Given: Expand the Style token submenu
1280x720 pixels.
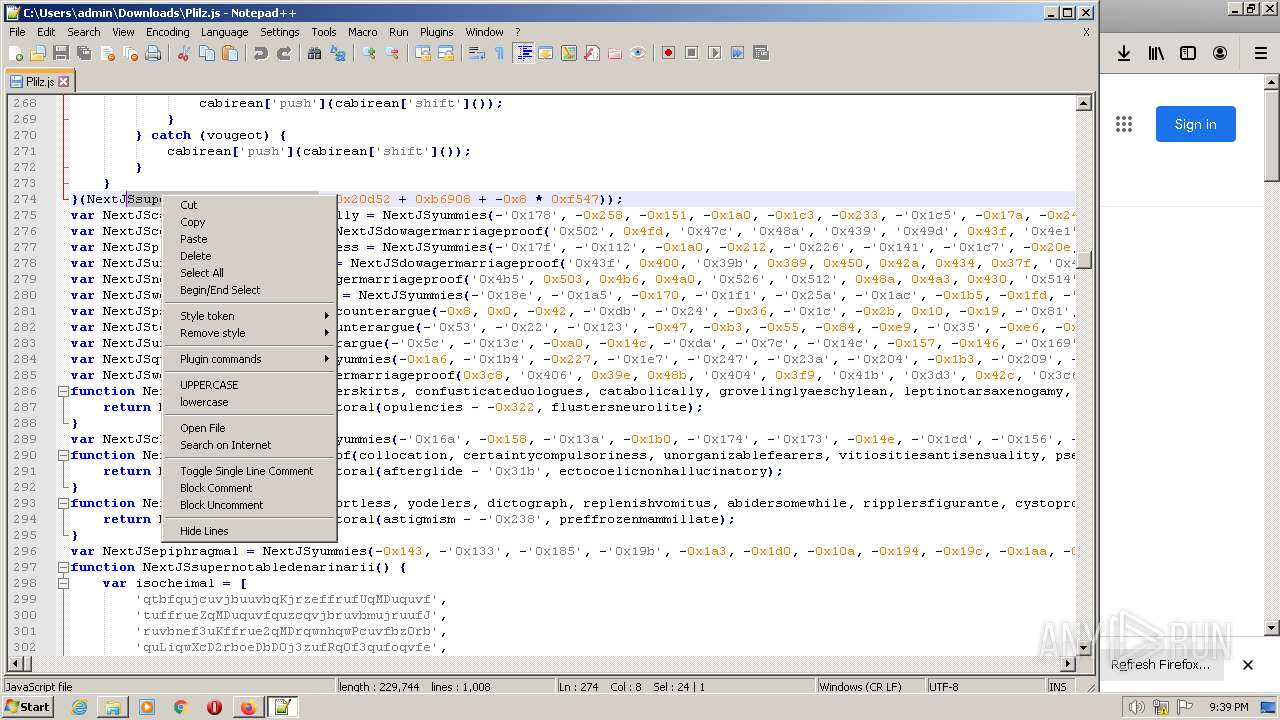Looking at the screenshot, I should pos(249,316).
